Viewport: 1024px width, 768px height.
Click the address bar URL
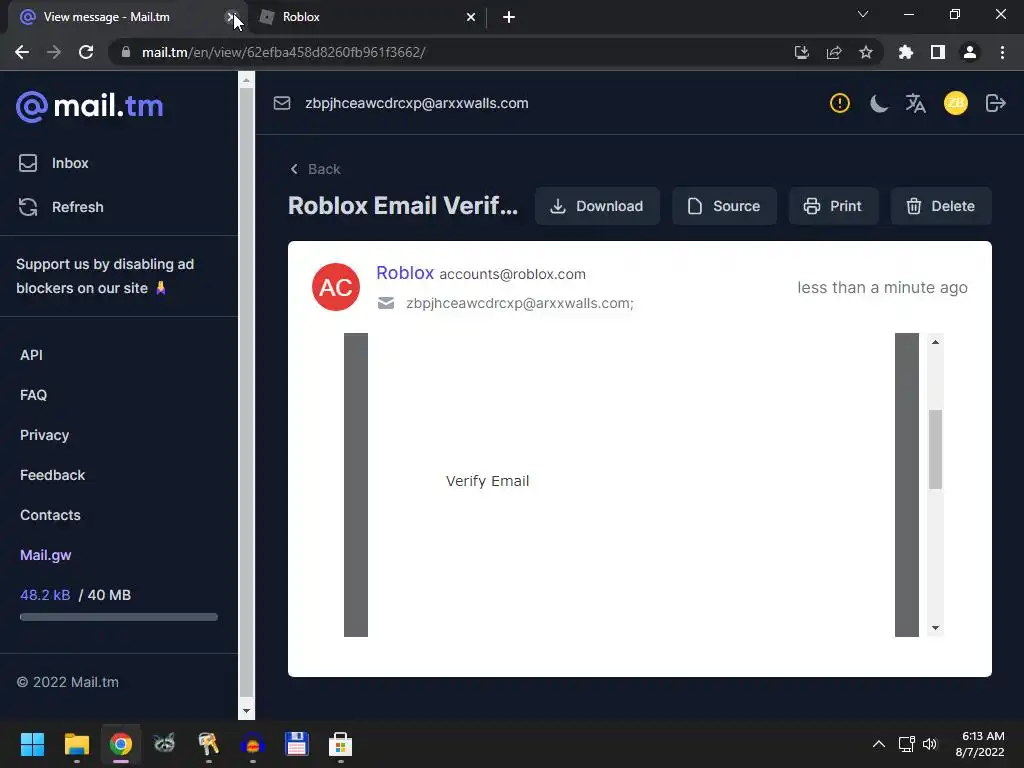point(284,52)
